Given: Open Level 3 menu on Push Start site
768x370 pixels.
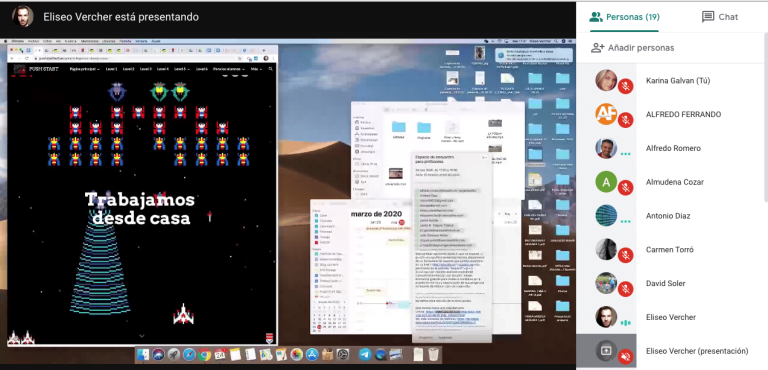Looking at the screenshot, I should click(145, 69).
